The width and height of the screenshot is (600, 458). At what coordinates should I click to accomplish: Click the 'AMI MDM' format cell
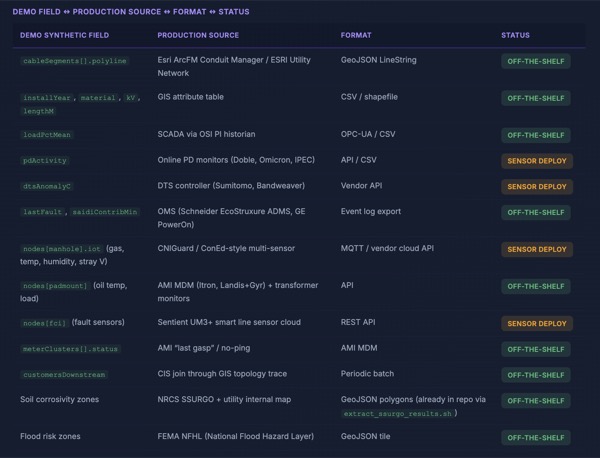click(x=359, y=348)
